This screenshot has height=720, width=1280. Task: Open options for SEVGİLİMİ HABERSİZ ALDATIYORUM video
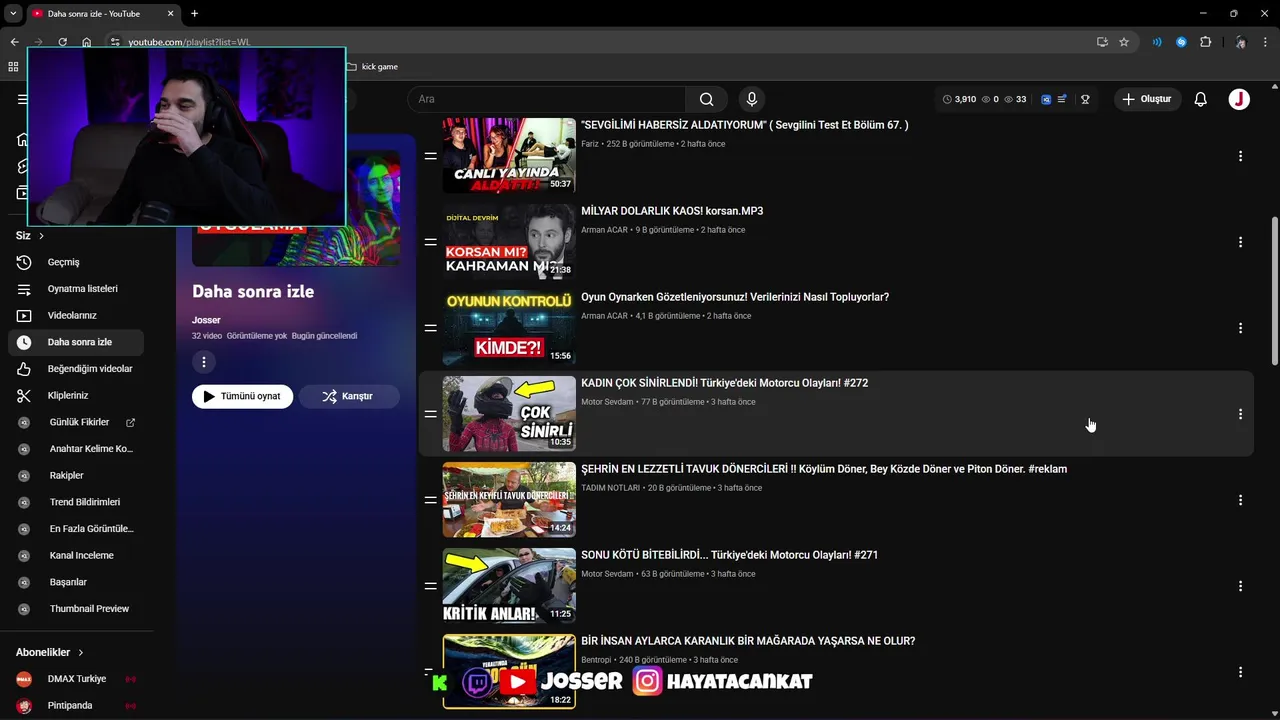point(1240,156)
